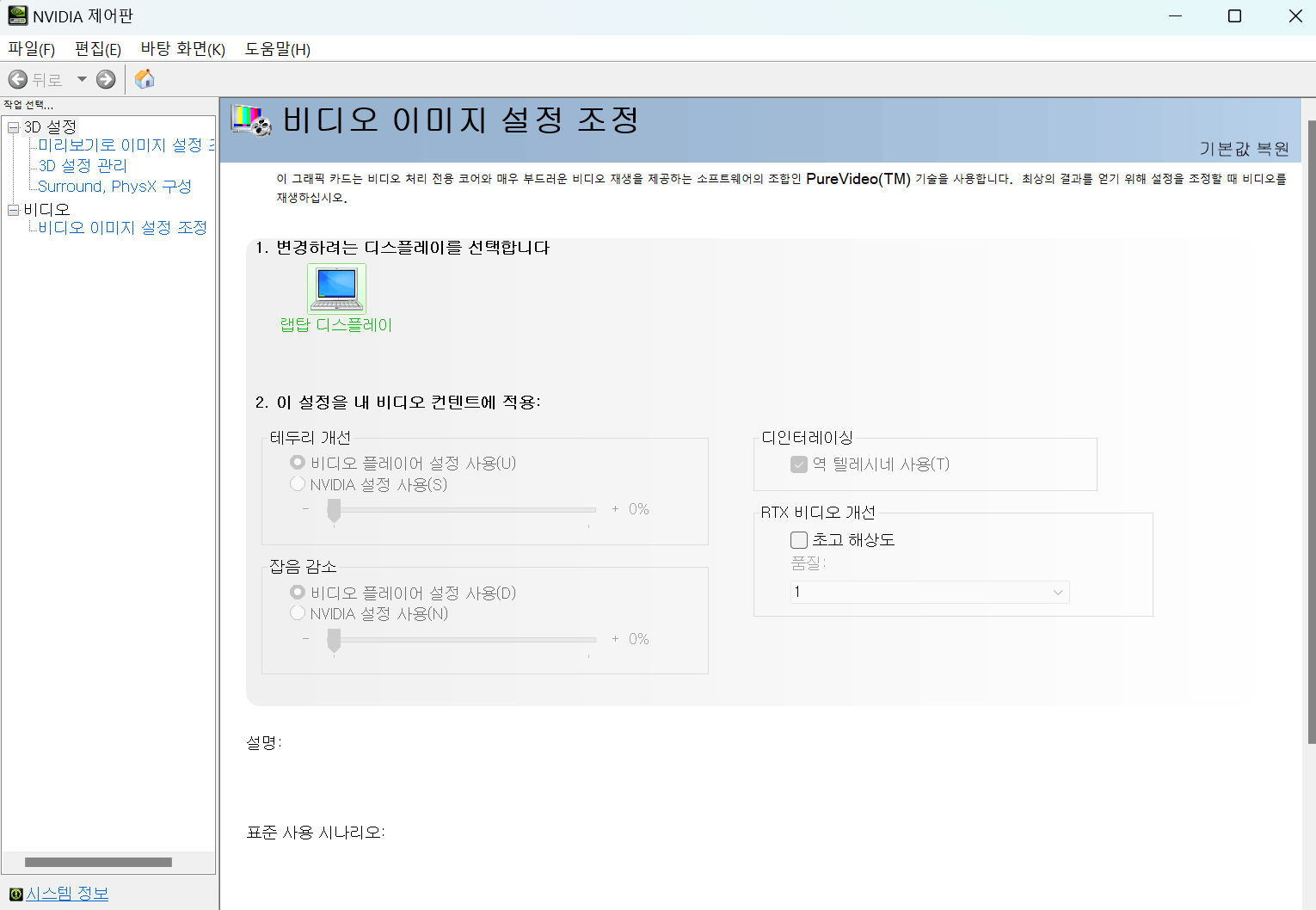Click the 표준 사용 시나리오: label
The height and width of the screenshot is (910, 1316).
(316, 833)
